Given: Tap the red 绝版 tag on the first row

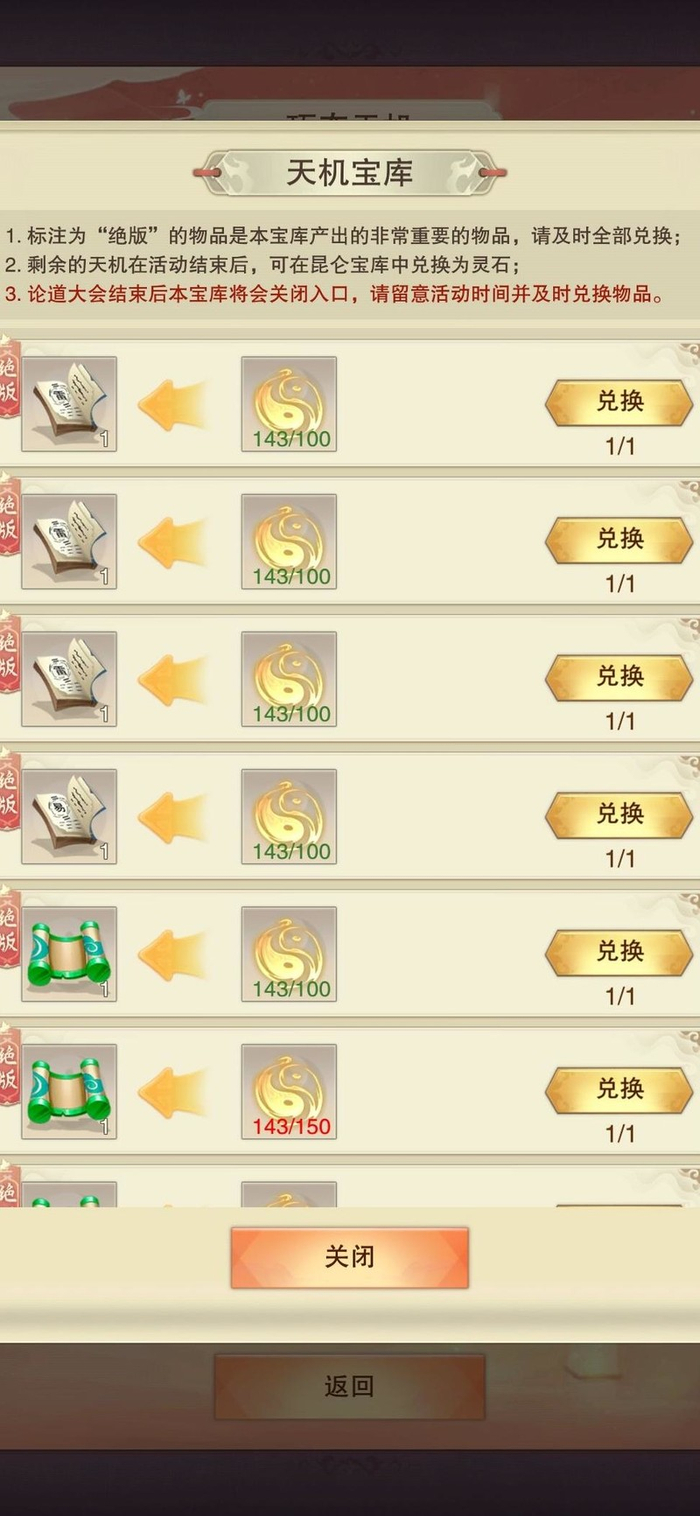Looking at the screenshot, I should tap(9, 378).
